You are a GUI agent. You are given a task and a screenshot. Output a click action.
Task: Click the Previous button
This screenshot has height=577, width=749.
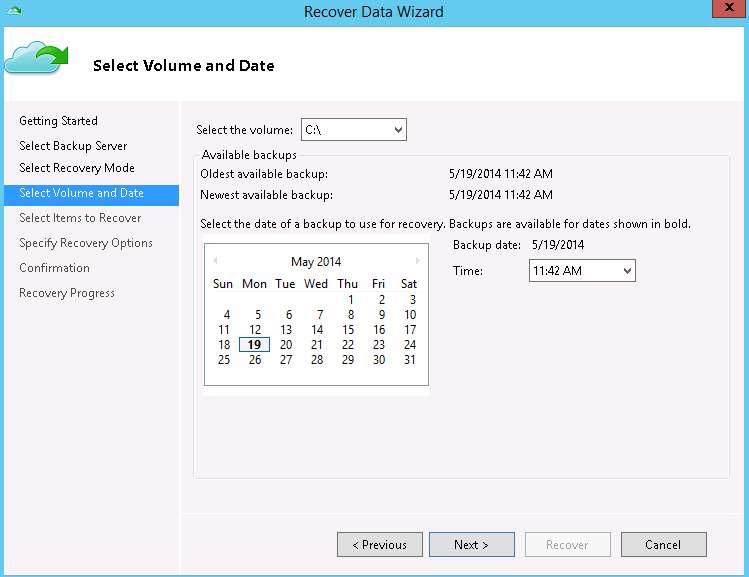pos(380,545)
